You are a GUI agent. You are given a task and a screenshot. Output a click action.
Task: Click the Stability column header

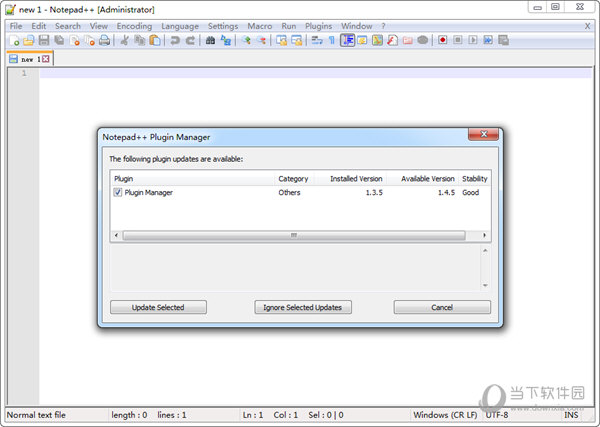(474, 179)
